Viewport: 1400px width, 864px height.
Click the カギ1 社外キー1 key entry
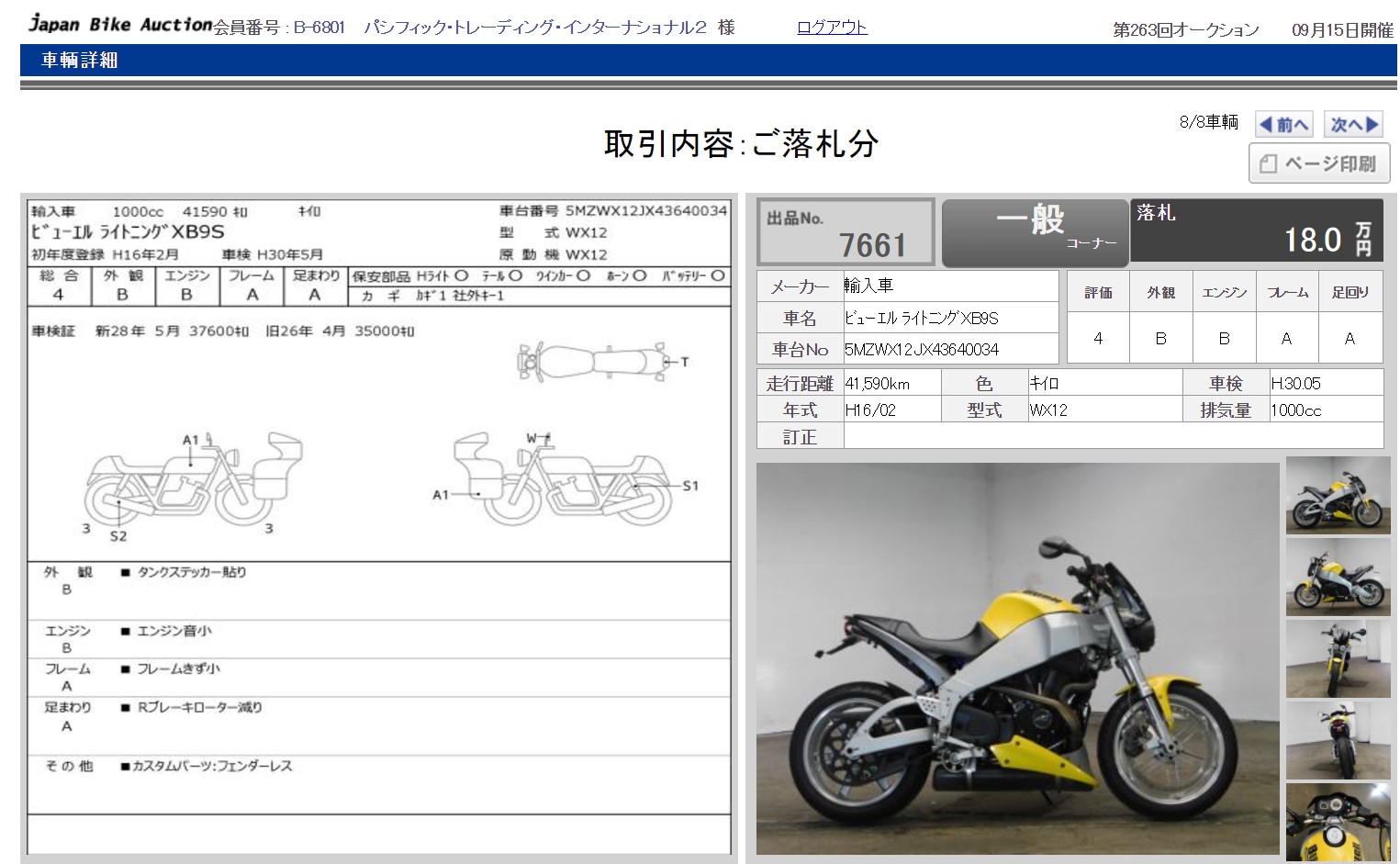tap(460, 296)
